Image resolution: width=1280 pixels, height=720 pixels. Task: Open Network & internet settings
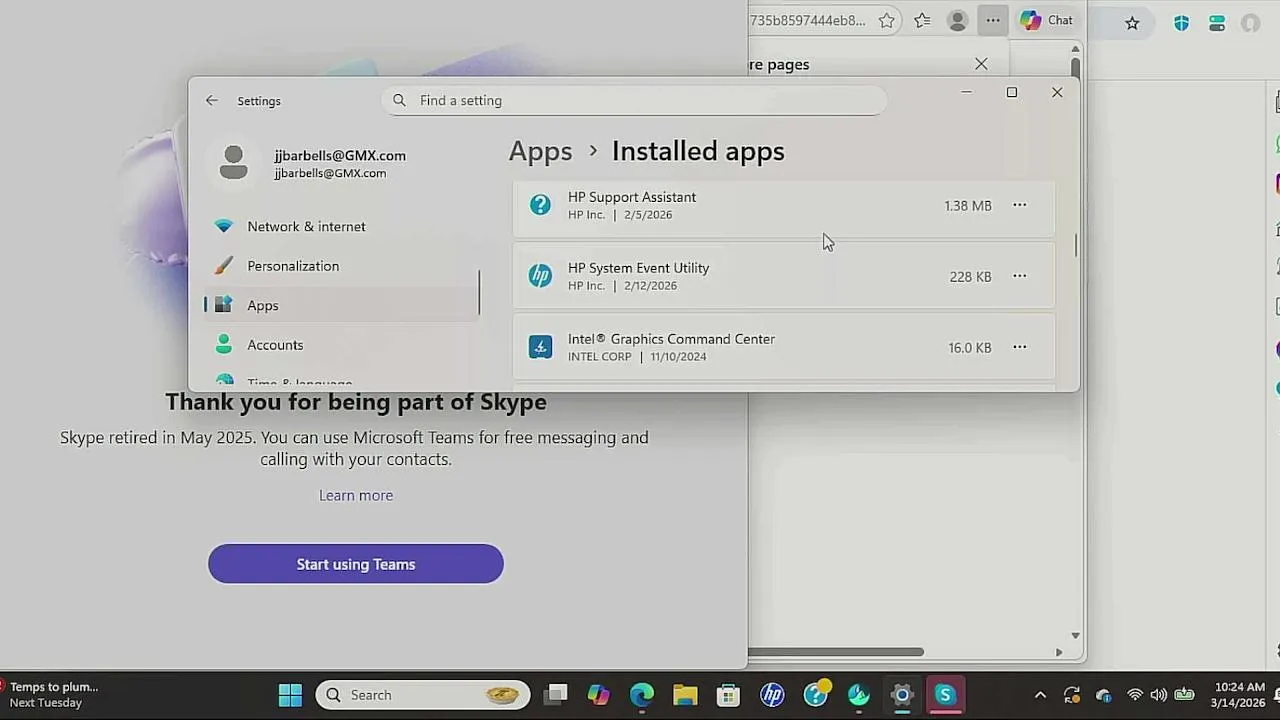coord(342,226)
